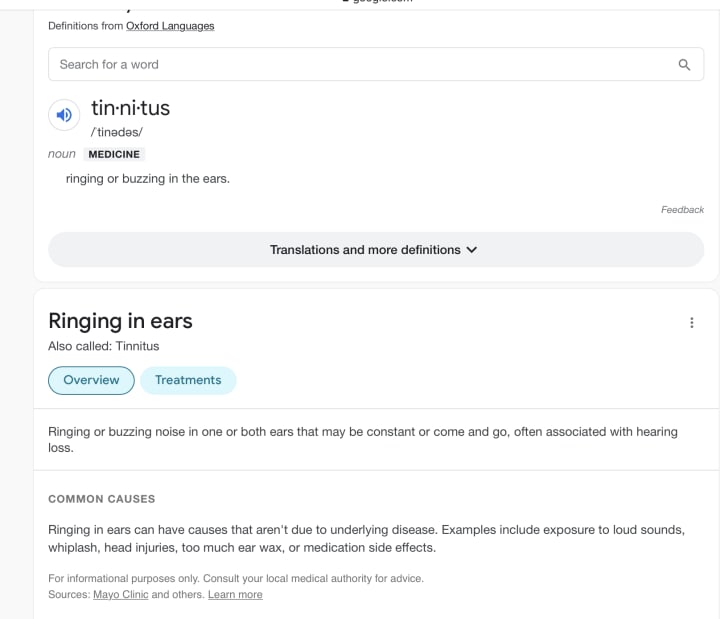
Task: Select the Overview tab
Action: [x=91, y=380]
